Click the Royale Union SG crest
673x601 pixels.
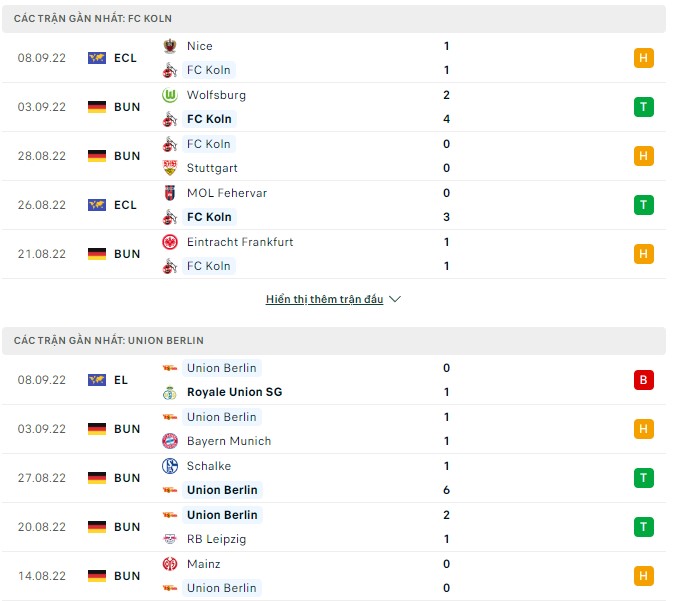point(170,392)
